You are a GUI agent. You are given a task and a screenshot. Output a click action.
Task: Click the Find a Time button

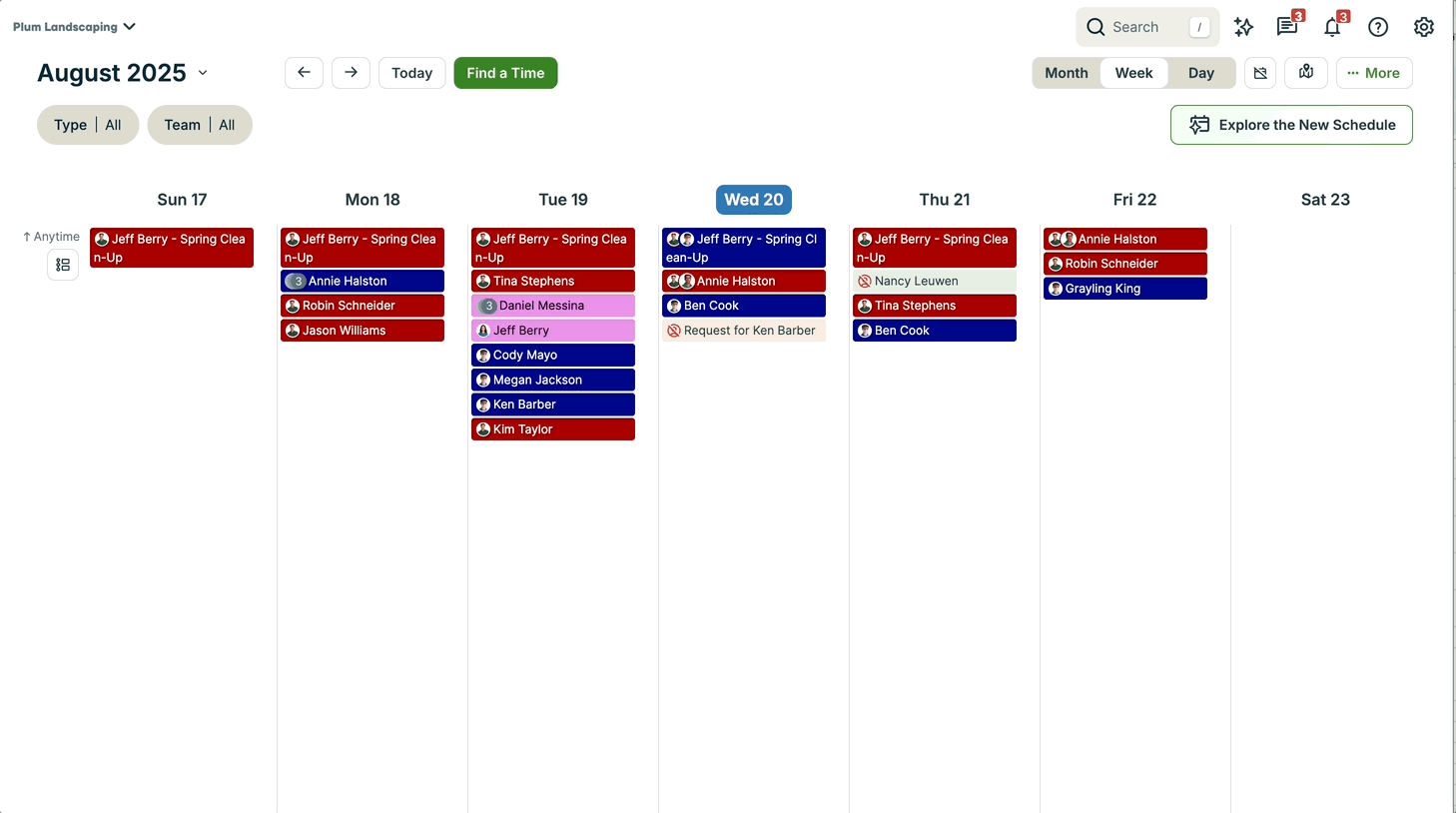[x=505, y=73]
